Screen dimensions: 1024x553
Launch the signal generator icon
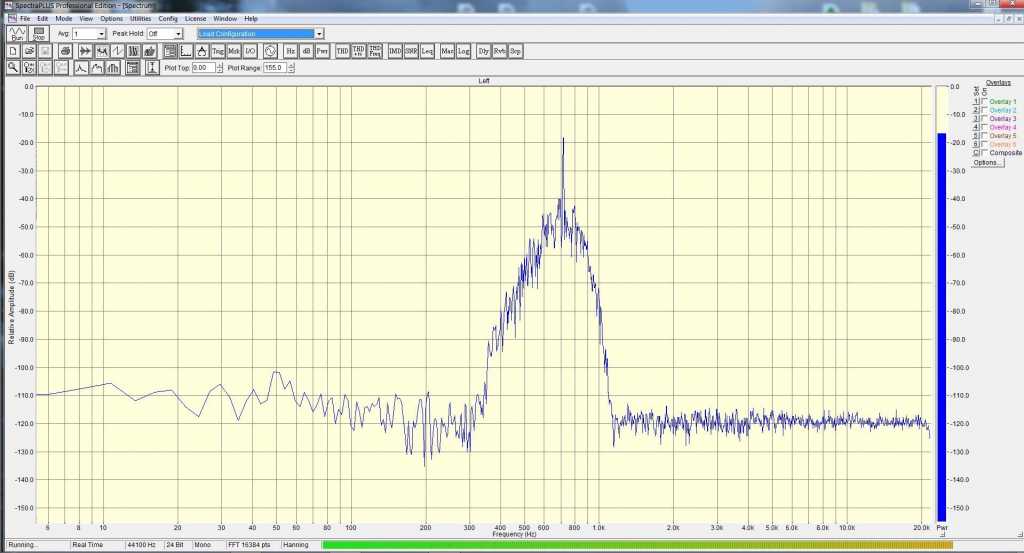270,51
